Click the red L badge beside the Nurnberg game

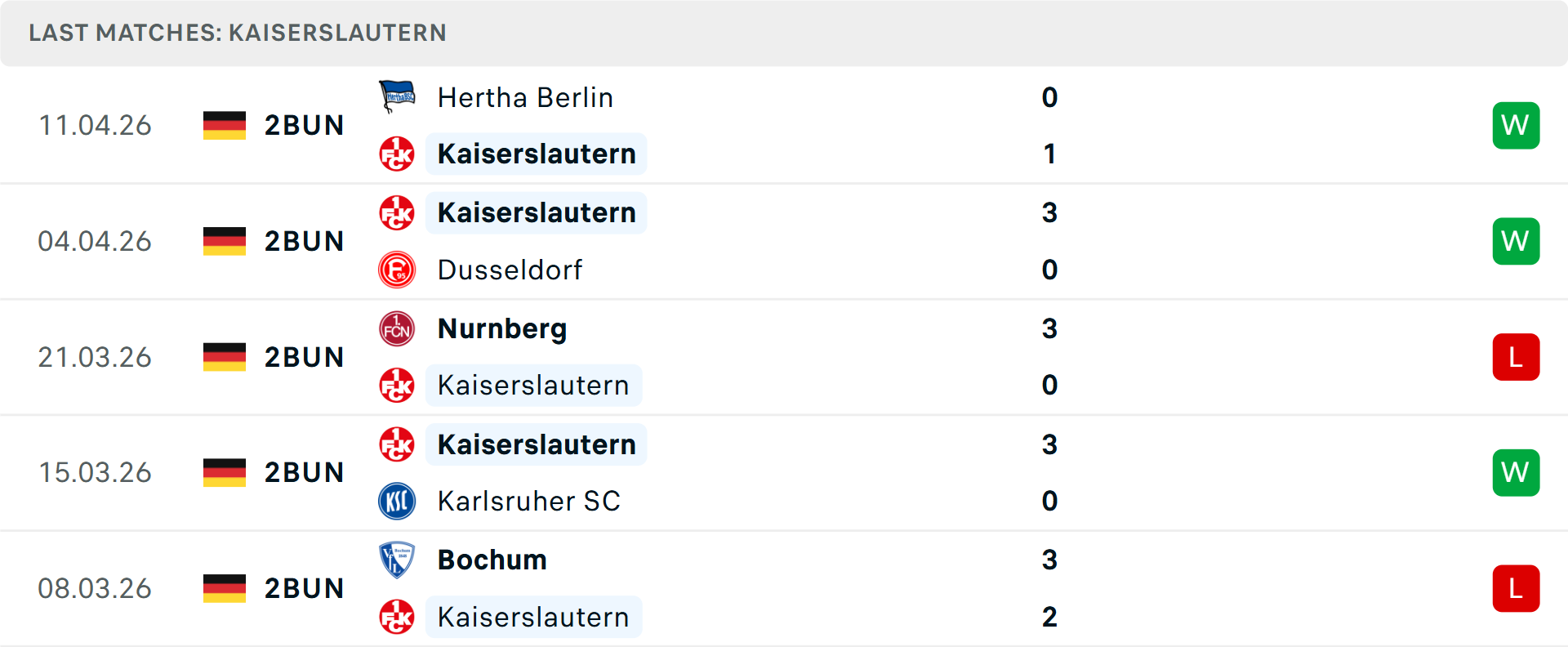tap(1517, 357)
